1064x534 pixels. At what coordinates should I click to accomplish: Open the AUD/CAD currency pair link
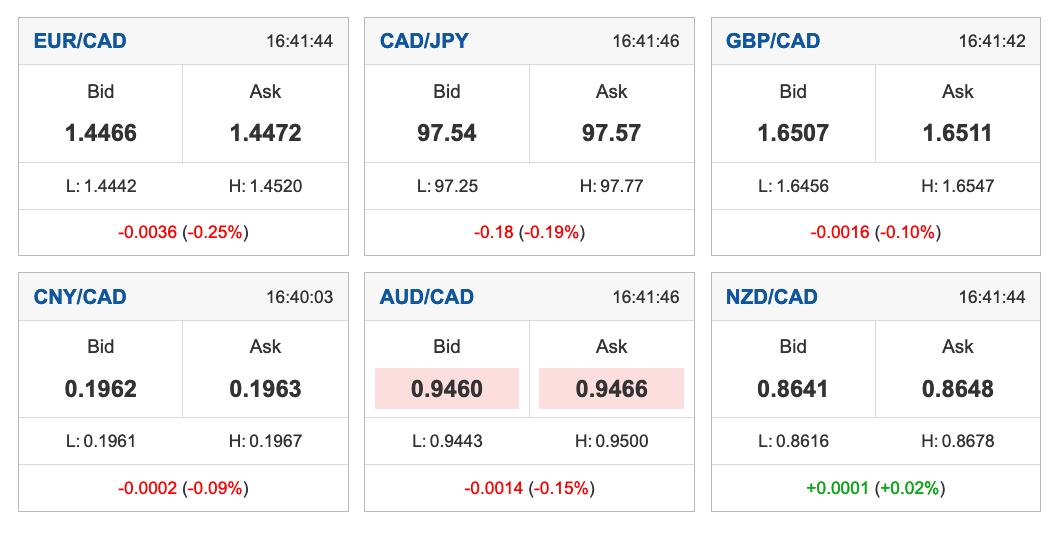tap(427, 297)
